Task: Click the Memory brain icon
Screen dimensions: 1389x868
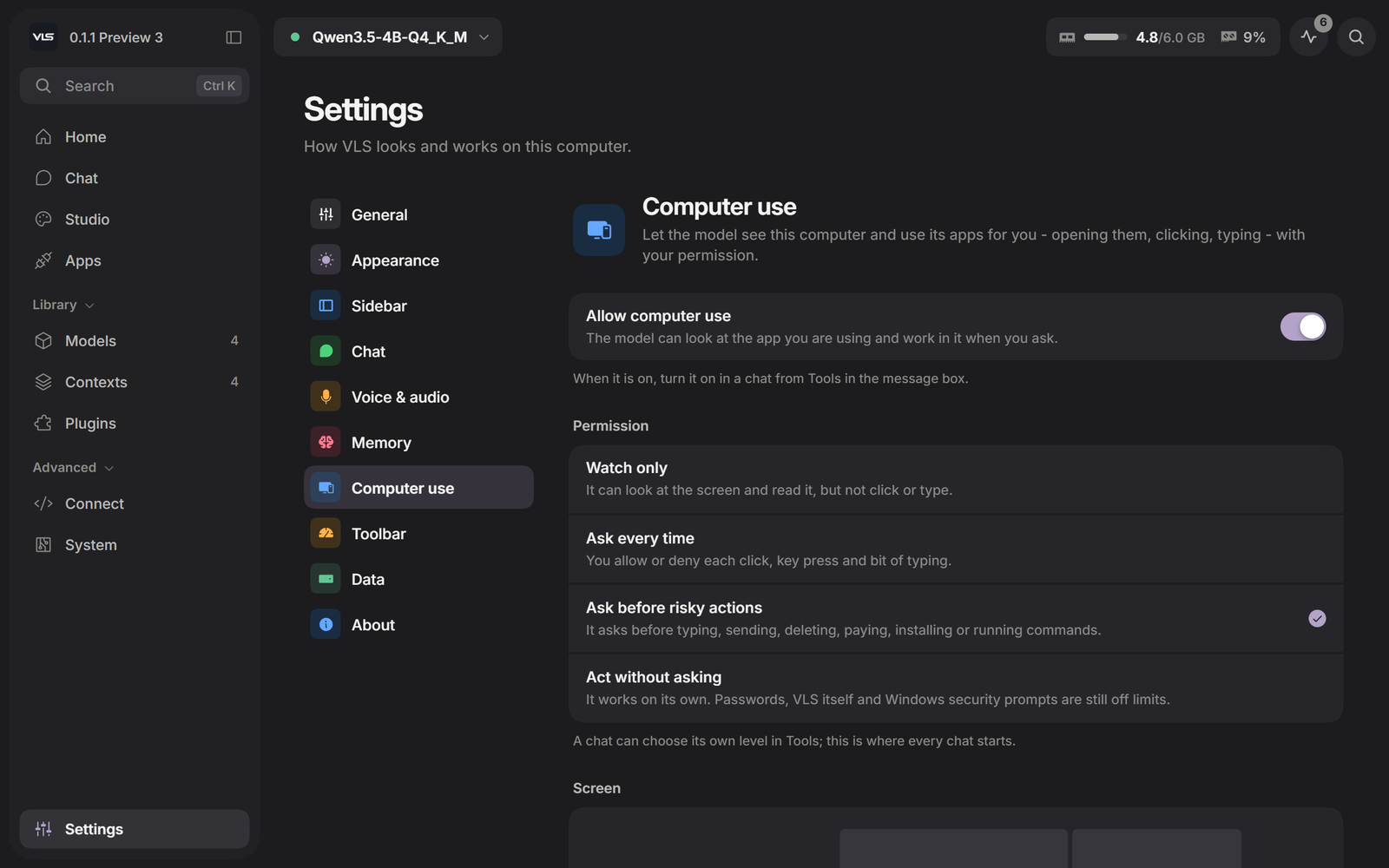Action: [x=326, y=443]
